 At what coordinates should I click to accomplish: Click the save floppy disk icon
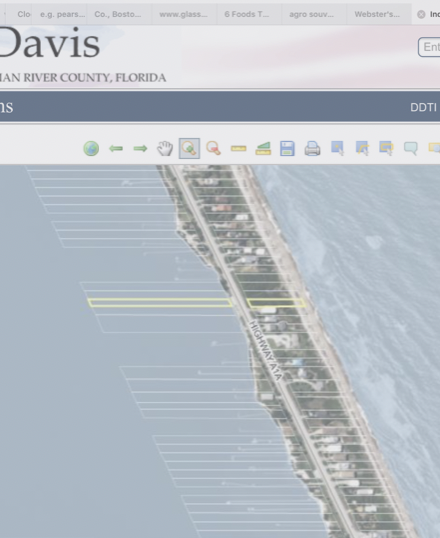[287, 149]
